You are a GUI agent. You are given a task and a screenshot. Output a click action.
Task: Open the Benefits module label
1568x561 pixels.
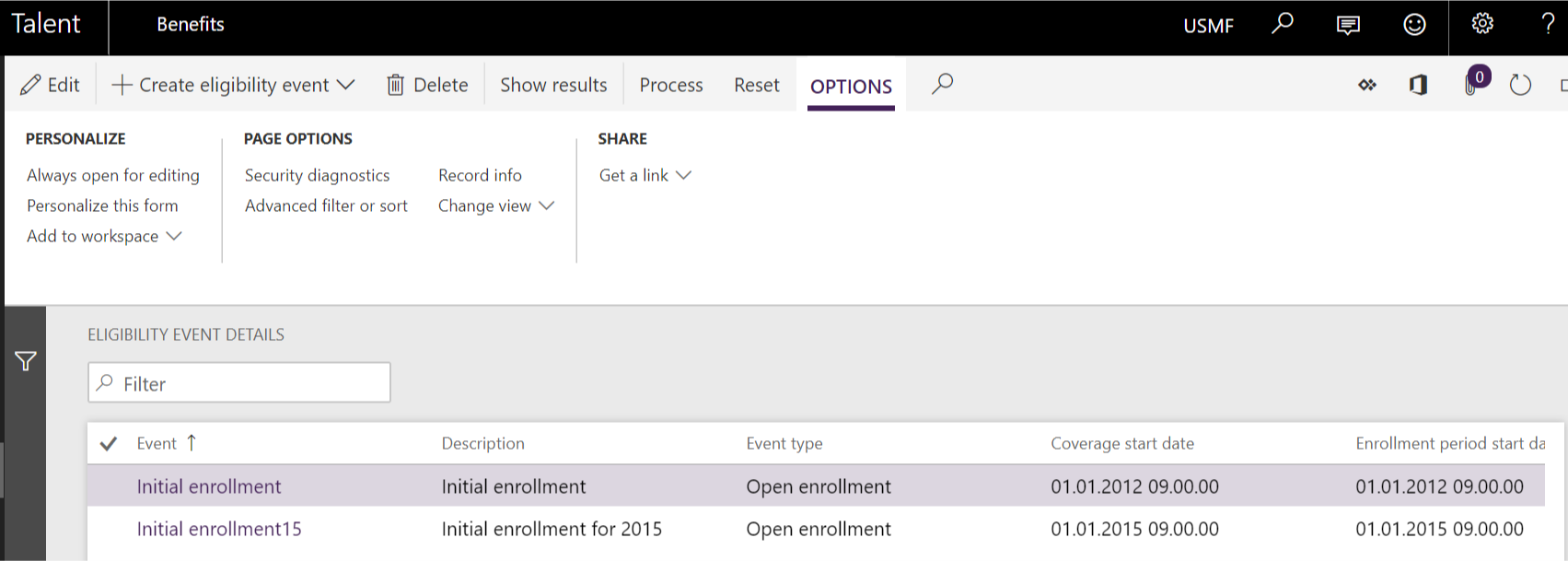tap(191, 24)
